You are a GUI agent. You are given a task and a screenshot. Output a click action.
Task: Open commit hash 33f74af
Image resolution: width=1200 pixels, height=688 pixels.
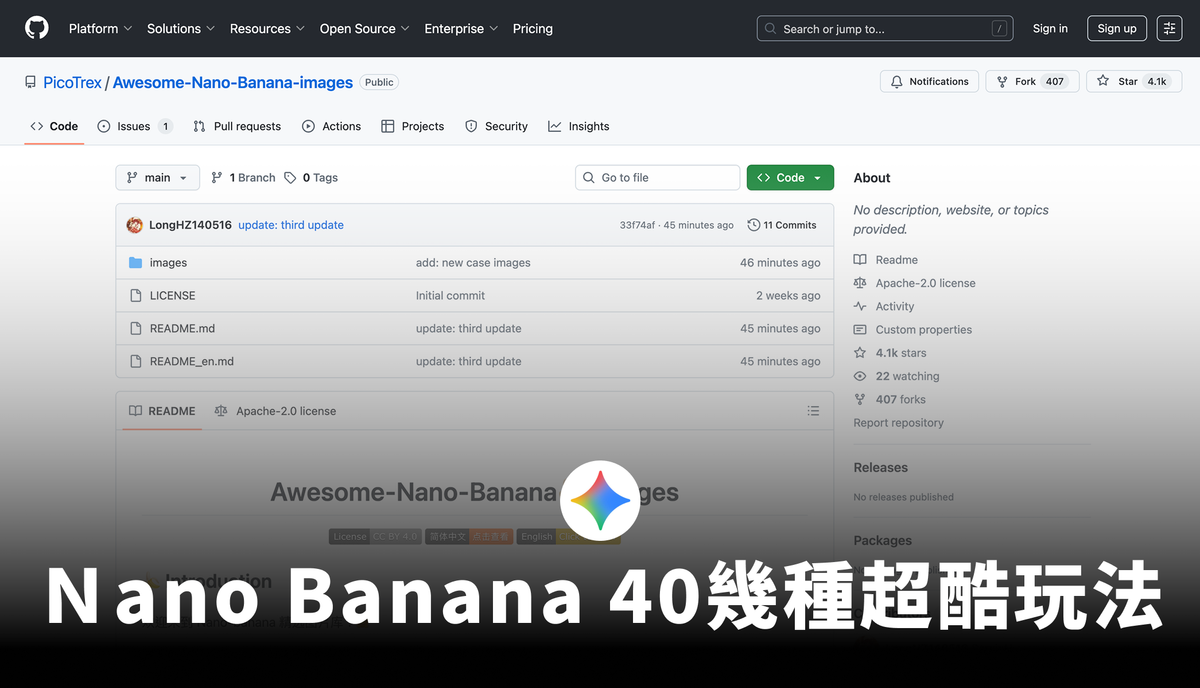click(637, 225)
